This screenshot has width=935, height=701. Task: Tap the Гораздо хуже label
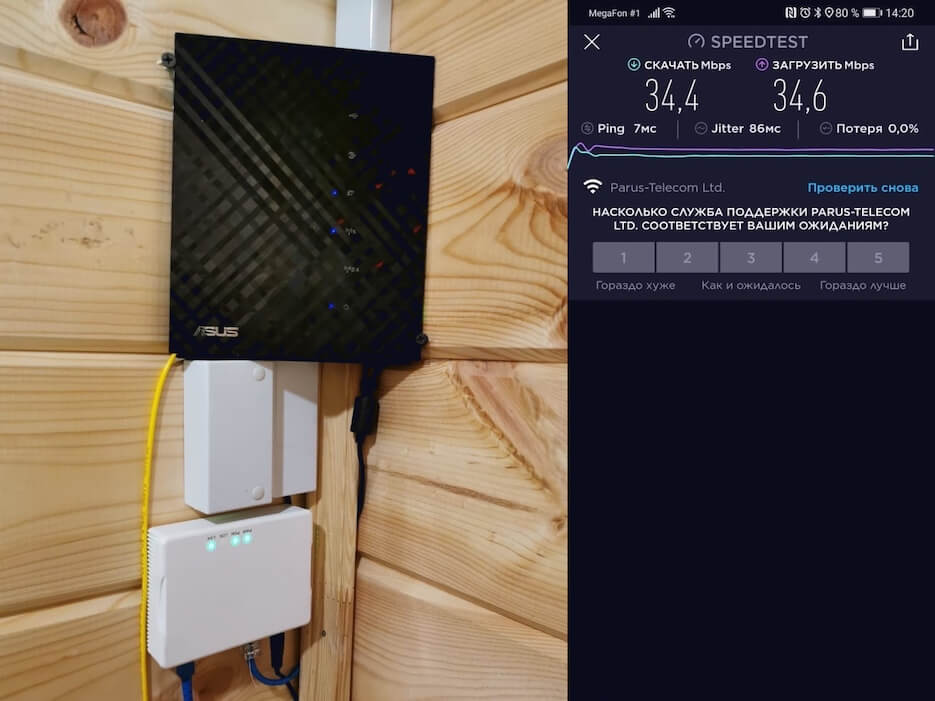point(635,286)
